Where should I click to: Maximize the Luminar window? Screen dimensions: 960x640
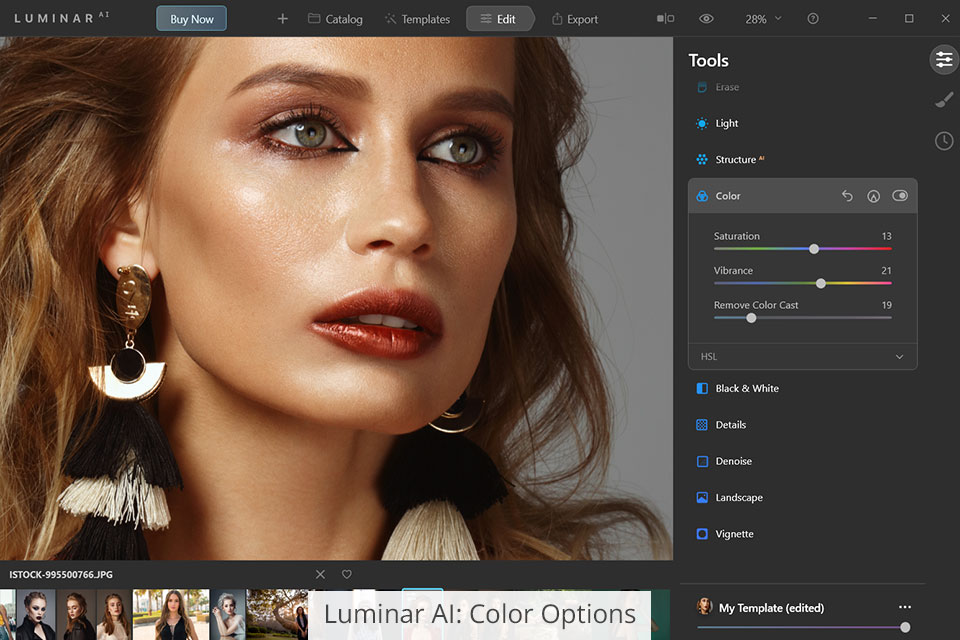[909, 18]
